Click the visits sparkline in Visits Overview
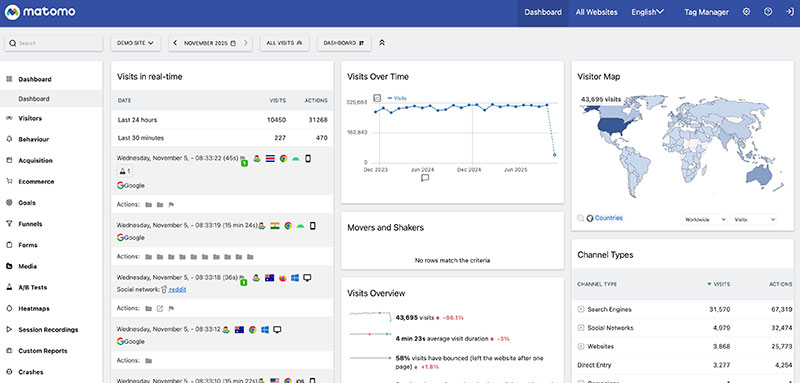Viewport: 800px width, 383px height. point(370,316)
